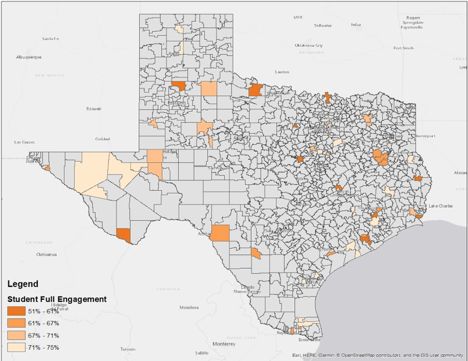Click the Legend heading

[x=23, y=284]
